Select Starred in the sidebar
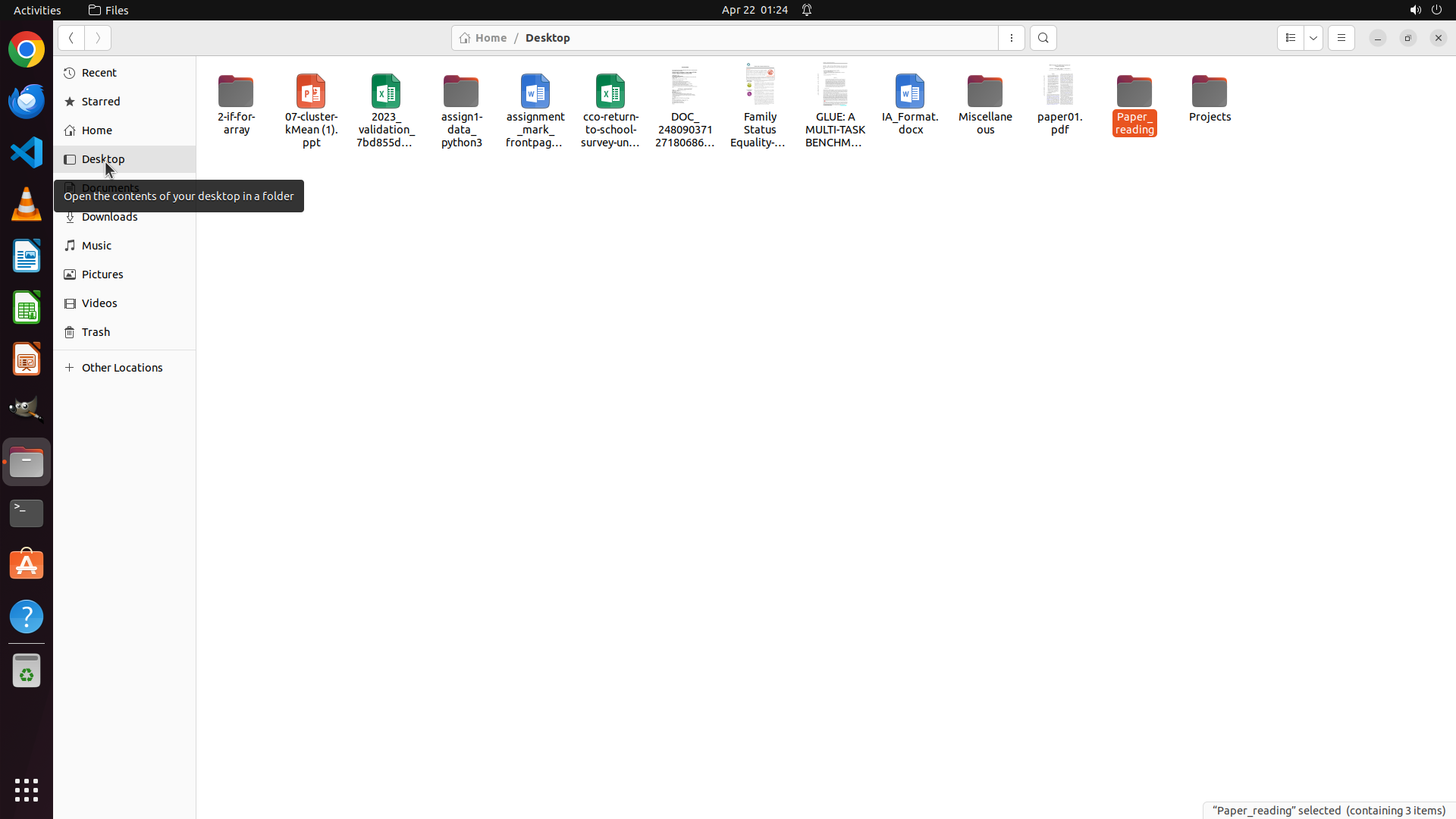 (101, 102)
